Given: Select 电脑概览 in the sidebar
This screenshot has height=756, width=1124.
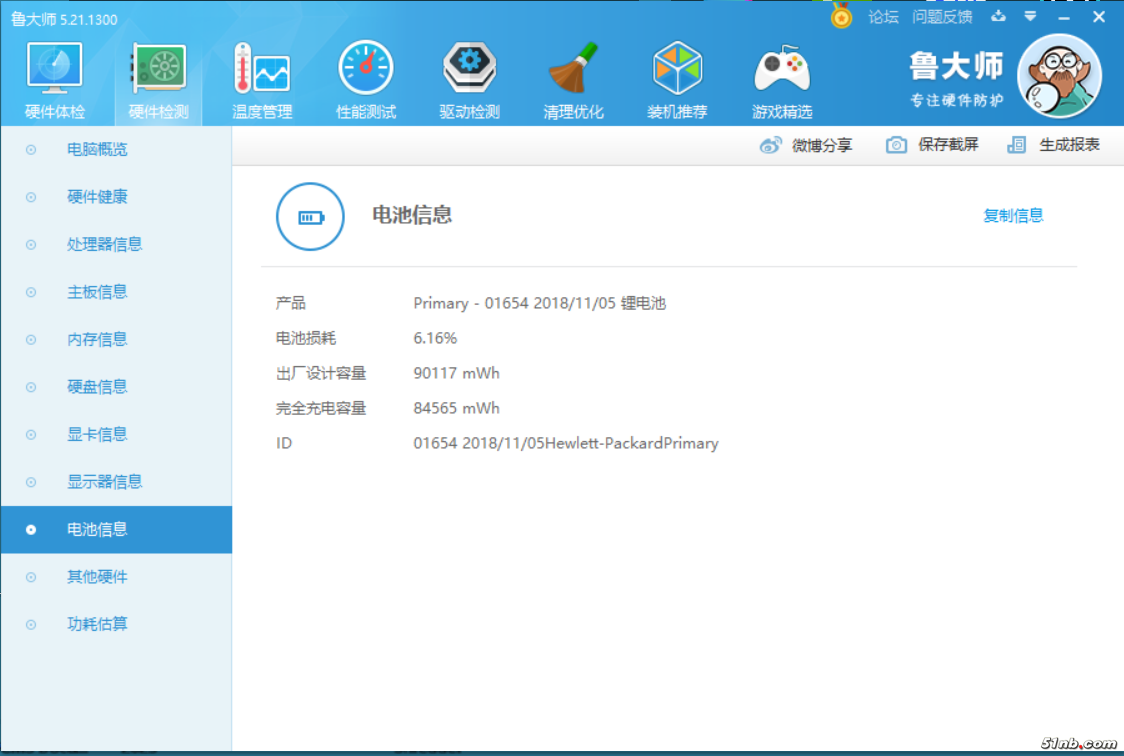Looking at the screenshot, I should tap(97, 150).
